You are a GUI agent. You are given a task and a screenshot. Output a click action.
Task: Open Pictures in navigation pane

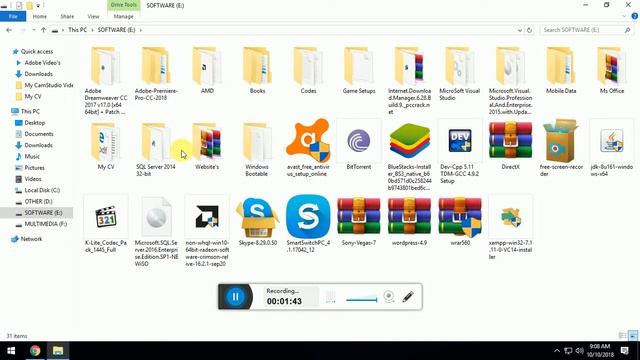coord(34,168)
